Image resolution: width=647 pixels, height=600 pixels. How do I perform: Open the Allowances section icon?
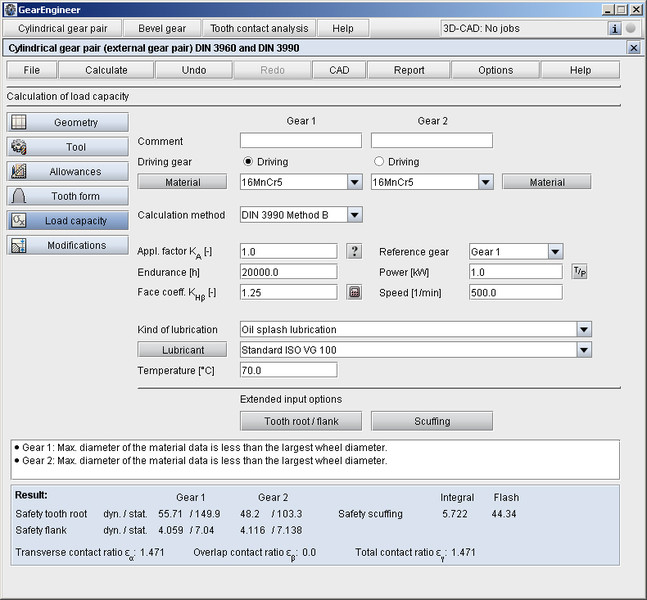(19, 172)
